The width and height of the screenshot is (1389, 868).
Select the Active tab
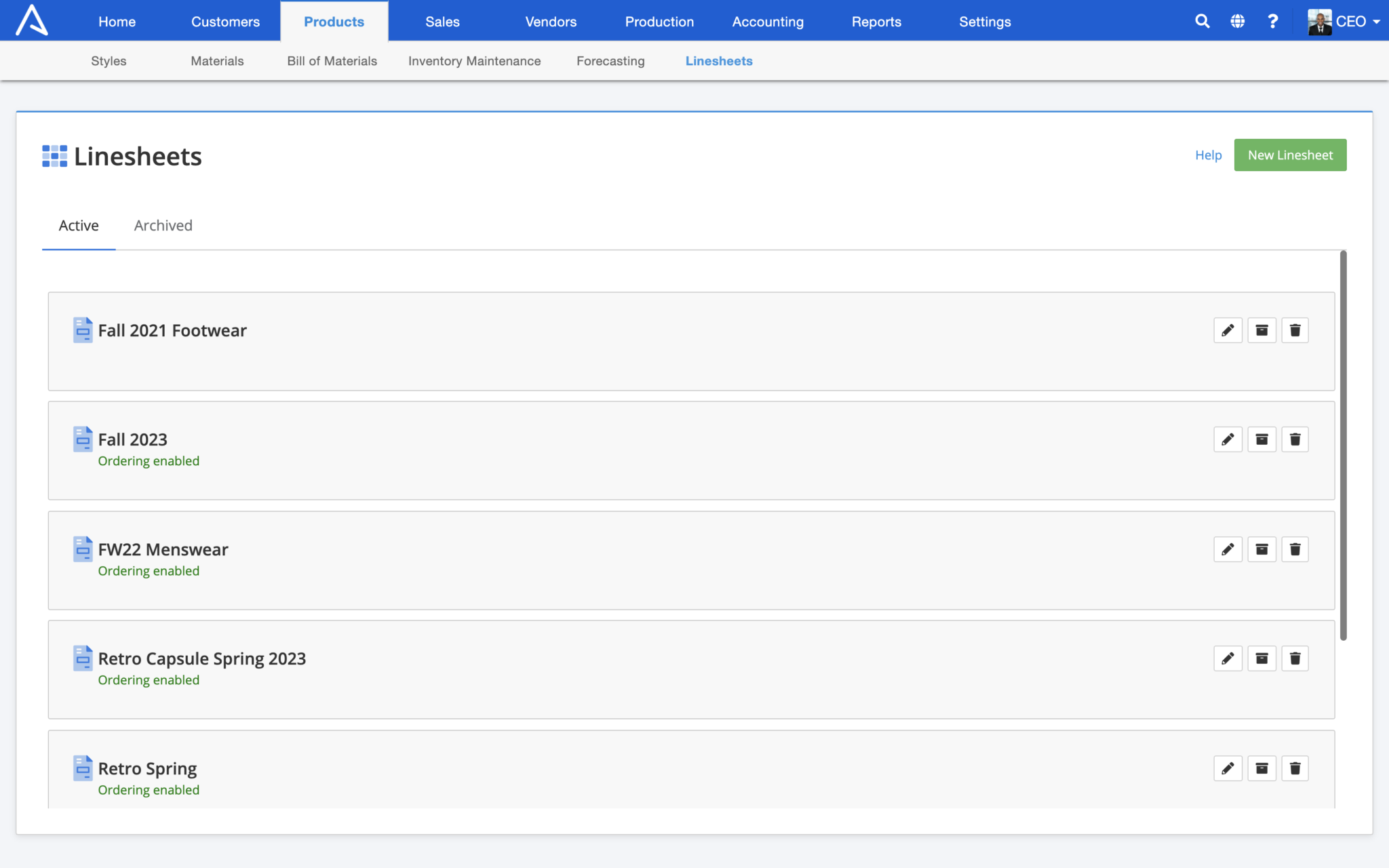tap(79, 225)
